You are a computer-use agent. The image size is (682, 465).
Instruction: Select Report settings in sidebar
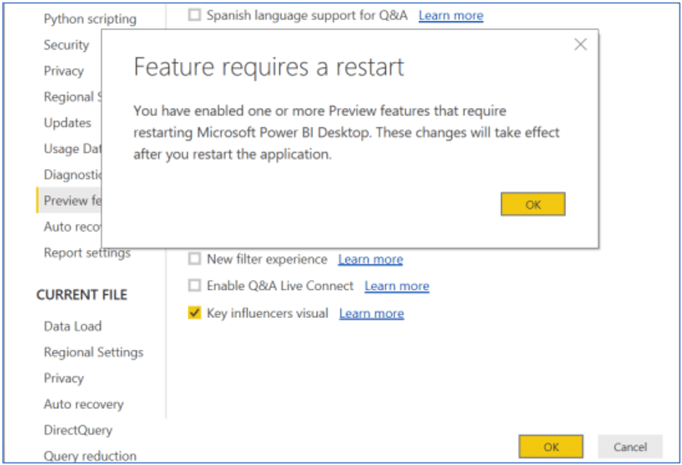[x=87, y=253]
